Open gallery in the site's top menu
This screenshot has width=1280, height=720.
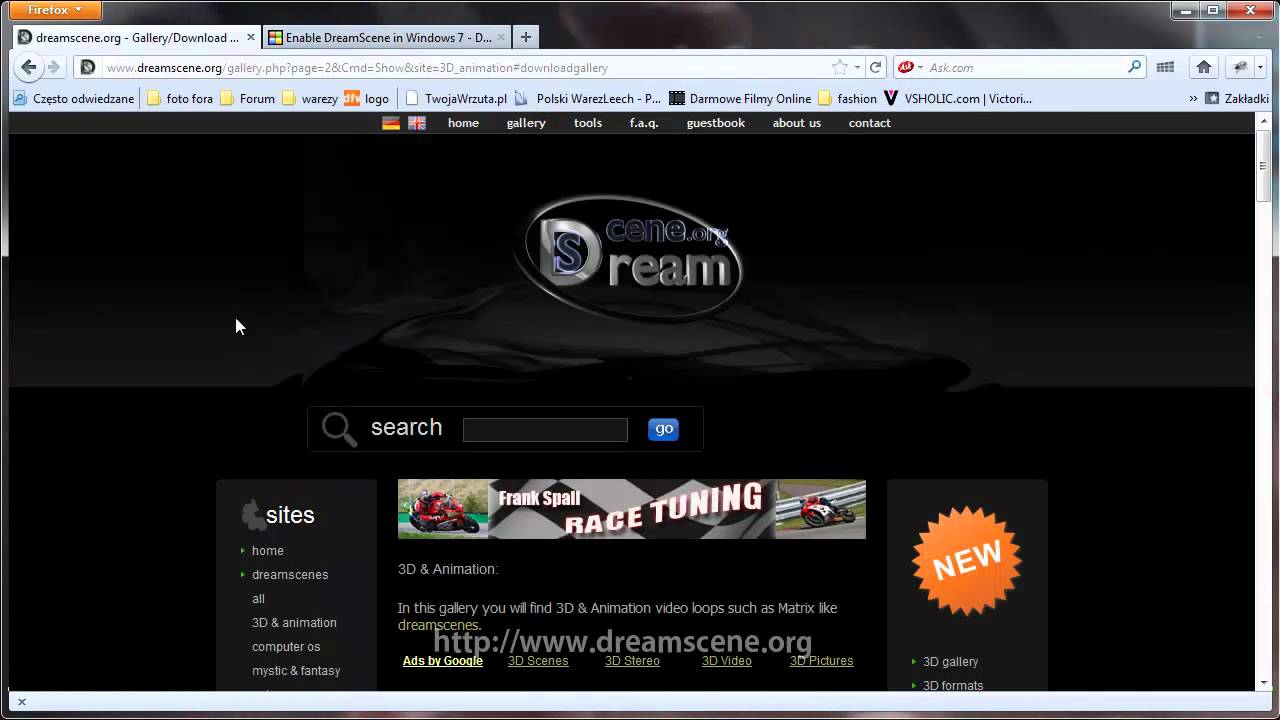[526, 123]
